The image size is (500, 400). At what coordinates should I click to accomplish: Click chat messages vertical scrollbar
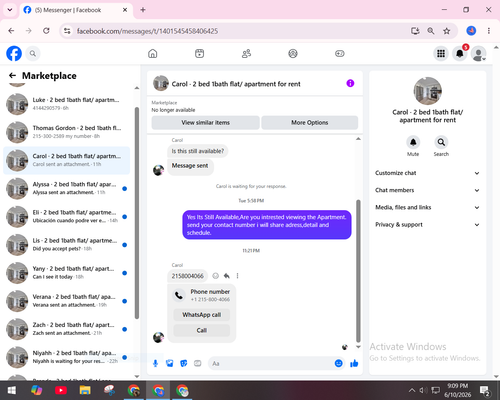click(x=358, y=271)
